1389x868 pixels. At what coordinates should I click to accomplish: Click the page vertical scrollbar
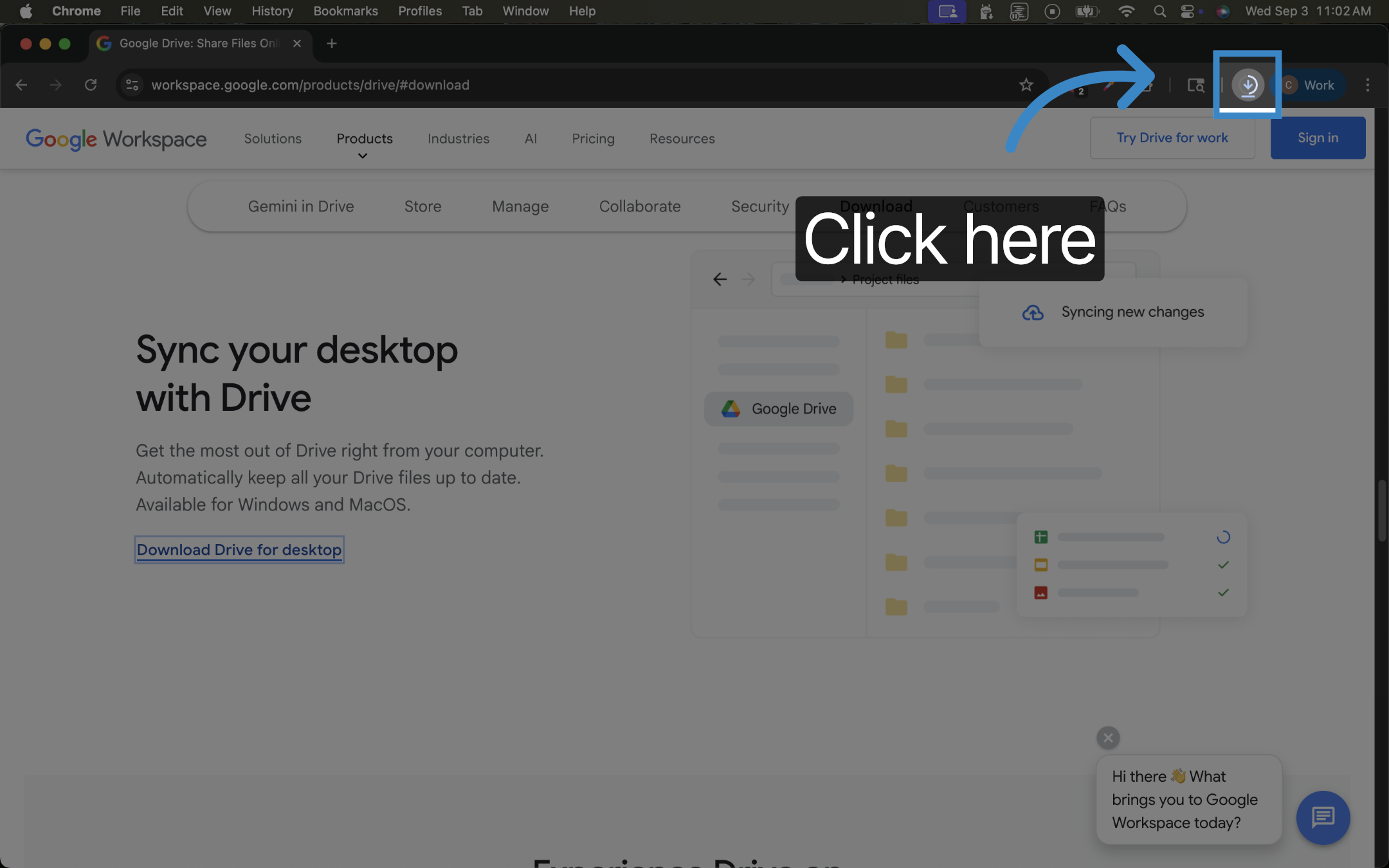point(1381,511)
